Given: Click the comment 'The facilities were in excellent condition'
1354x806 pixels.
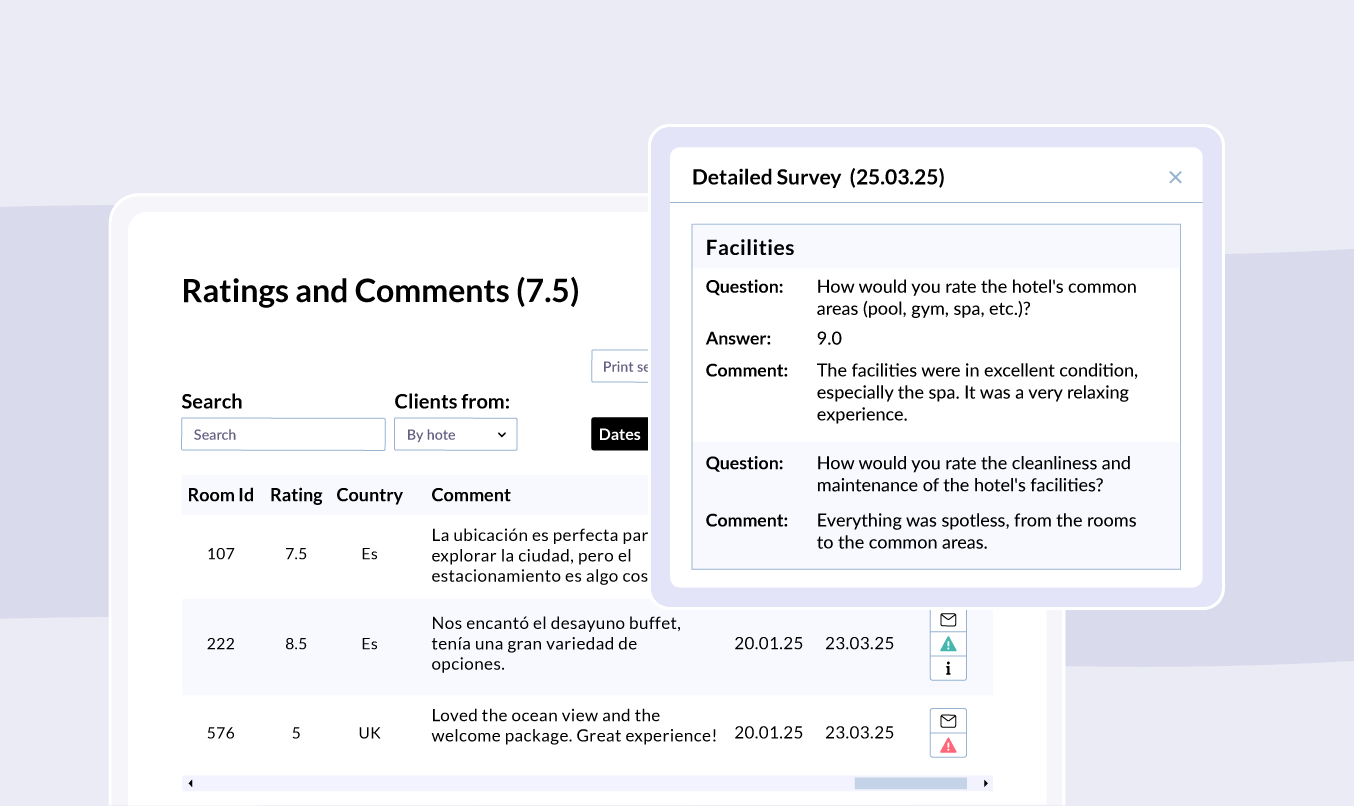Looking at the screenshot, I should (x=978, y=392).
